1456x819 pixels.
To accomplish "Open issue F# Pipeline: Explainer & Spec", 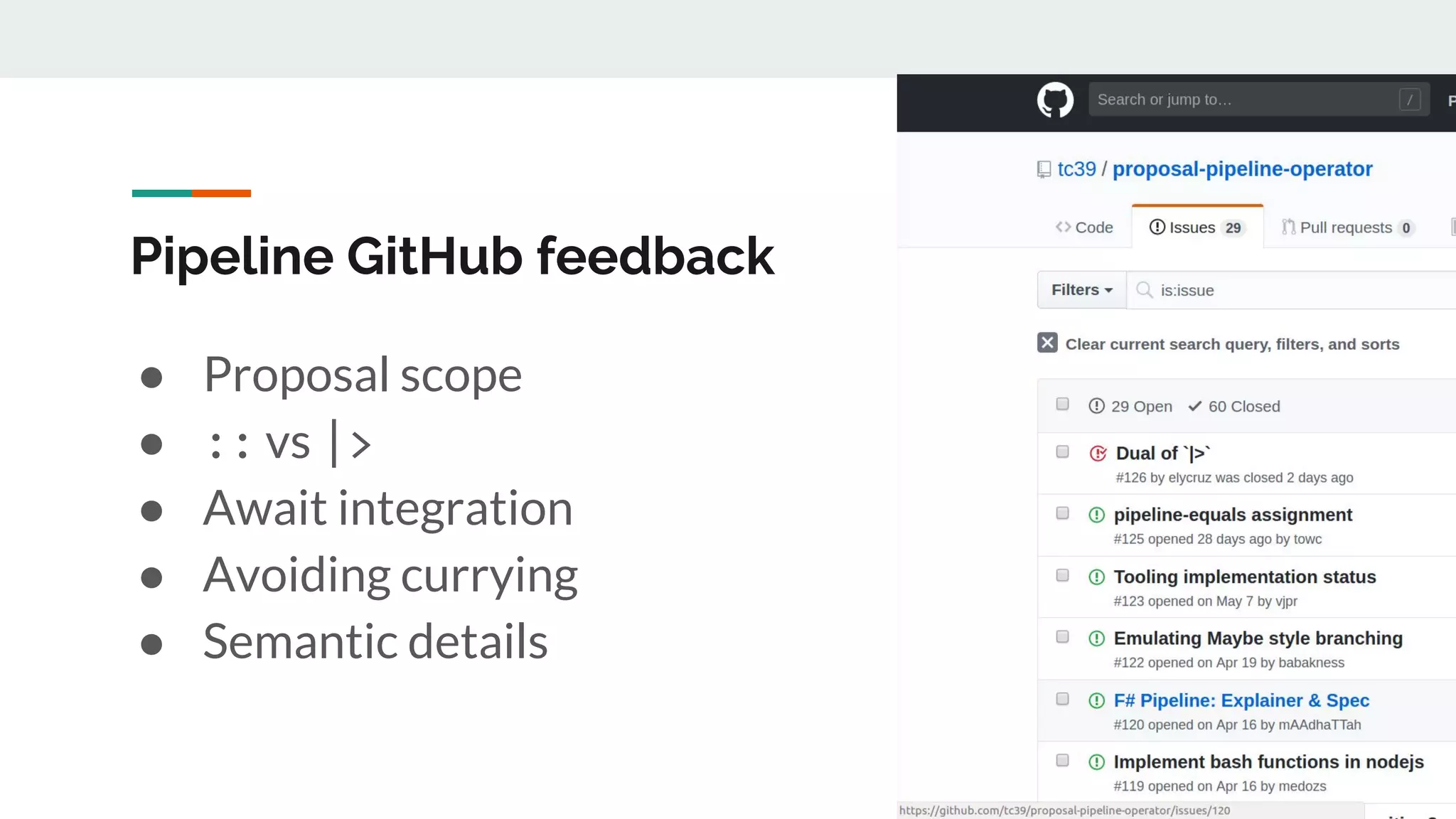I will 1241,700.
